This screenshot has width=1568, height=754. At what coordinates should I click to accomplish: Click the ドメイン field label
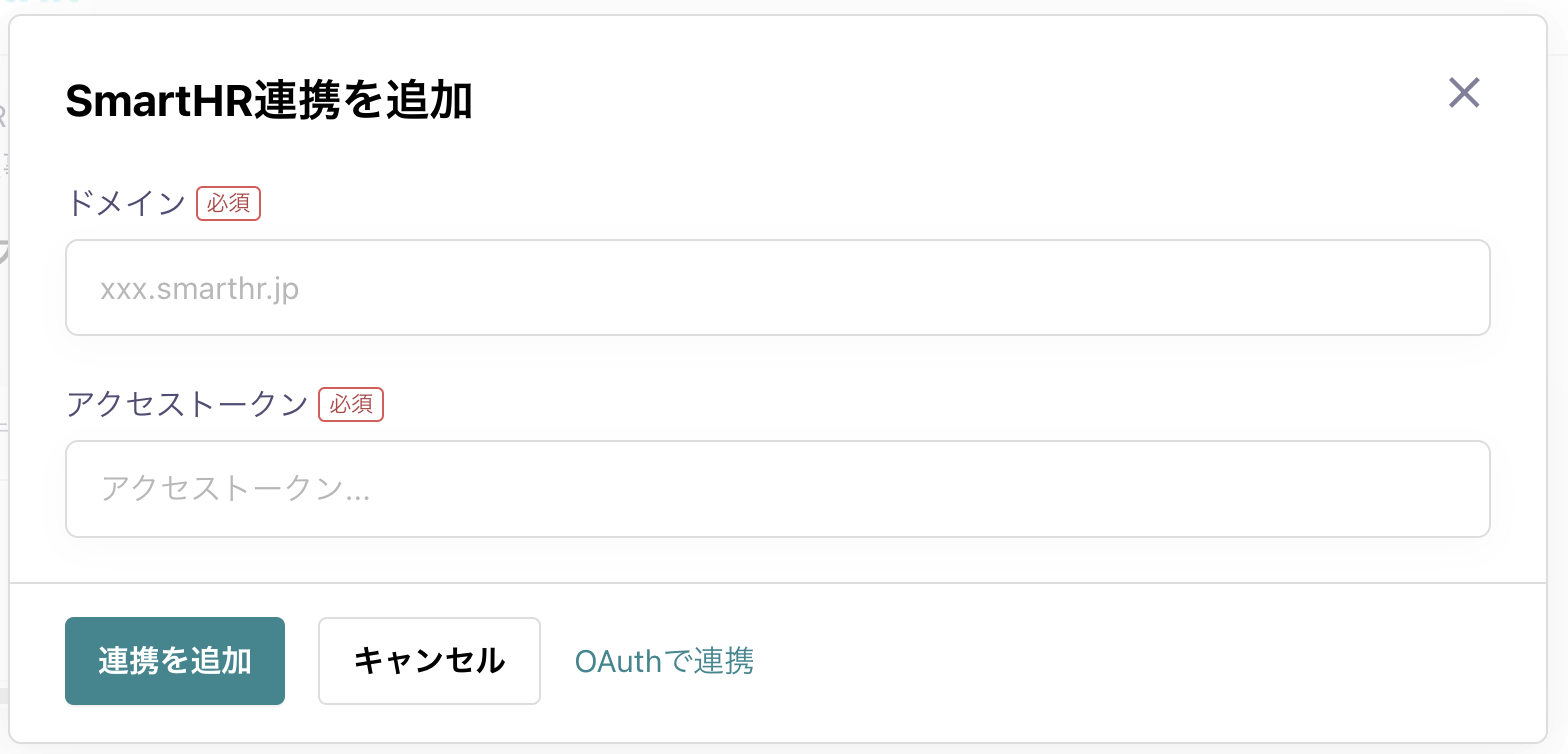(x=126, y=203)
